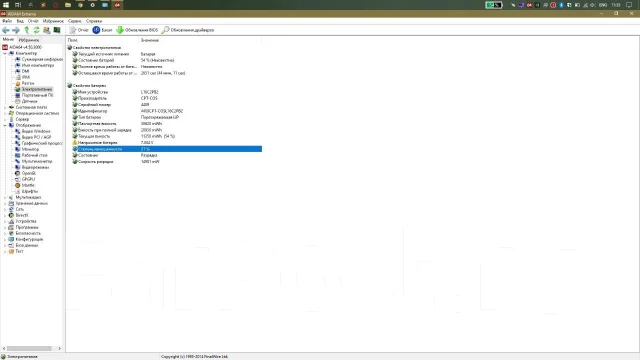The image size is (640, 360).
Task: Open the Вид menu
Action: 20,21
